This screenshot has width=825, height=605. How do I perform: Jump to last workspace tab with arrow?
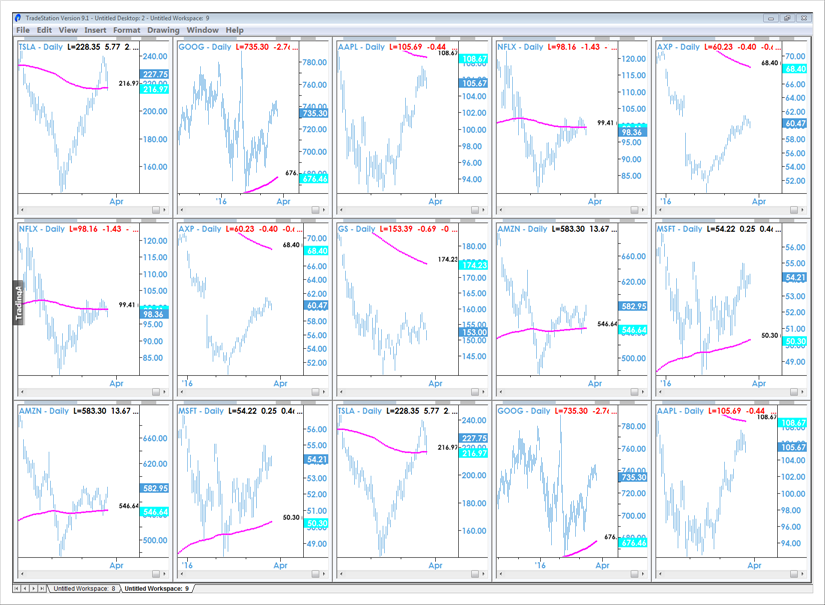(42, 589)
